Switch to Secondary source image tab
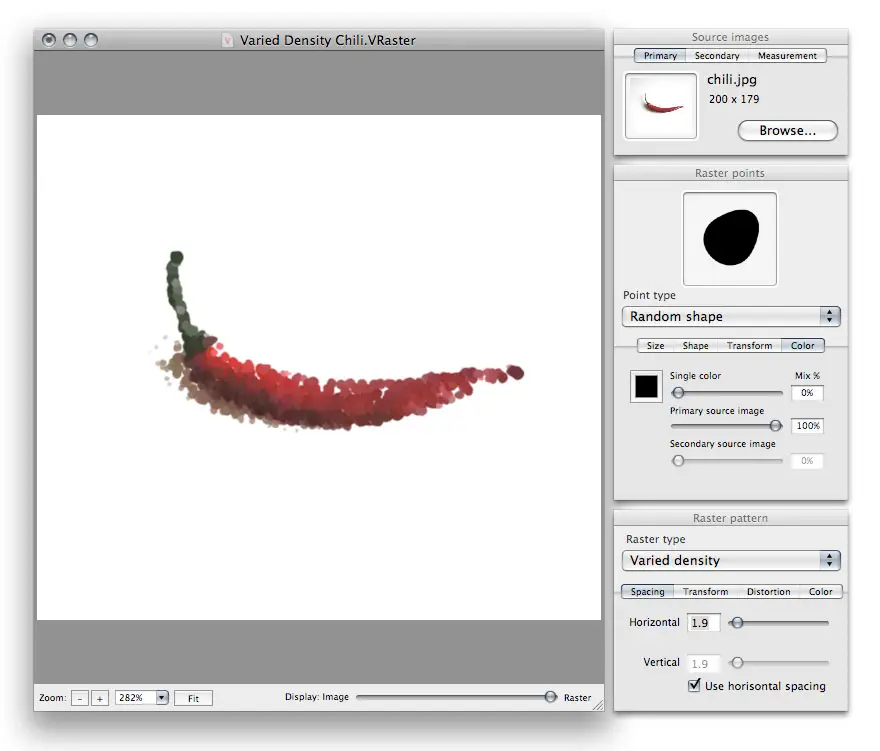Screen dimensions: 880x751 tap(717, 56)
